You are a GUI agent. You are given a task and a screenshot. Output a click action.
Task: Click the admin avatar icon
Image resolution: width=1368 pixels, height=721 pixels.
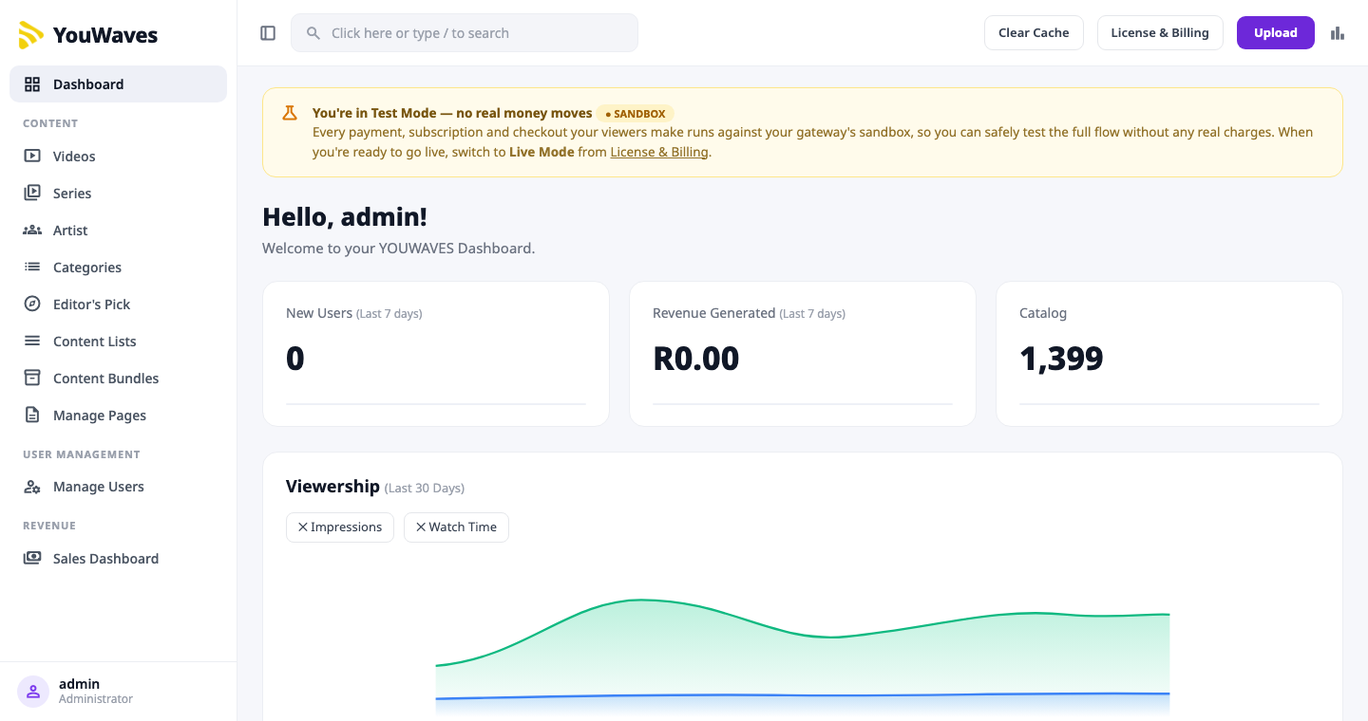33,691
